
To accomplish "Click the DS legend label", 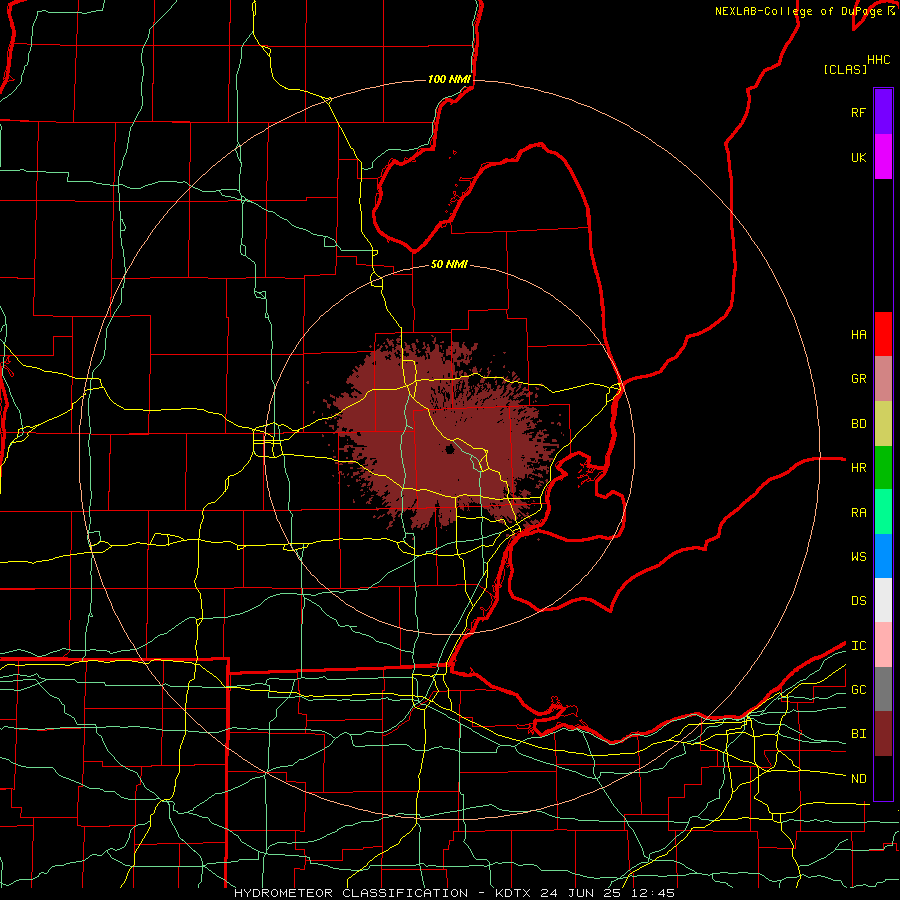I will point(858,600).
